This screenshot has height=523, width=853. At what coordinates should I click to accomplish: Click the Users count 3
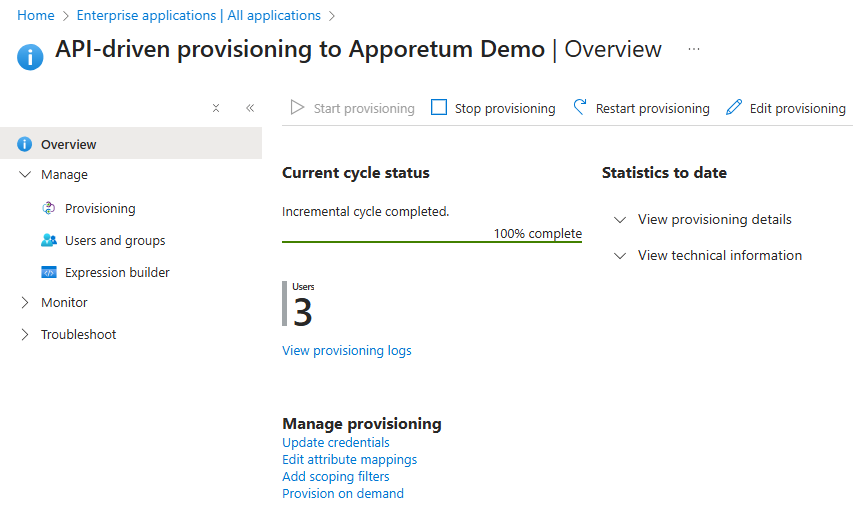click(302, 312)
